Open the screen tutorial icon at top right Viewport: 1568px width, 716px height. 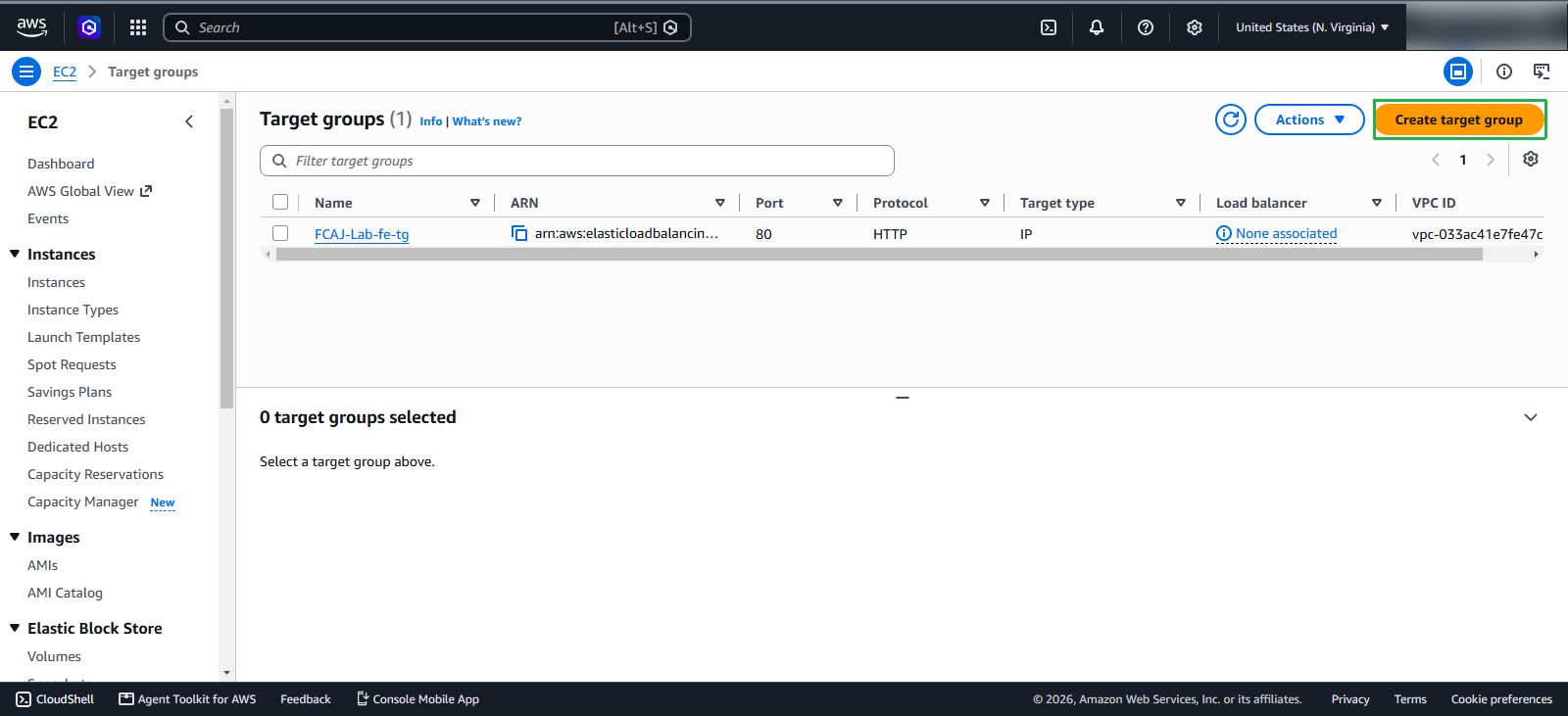click(1542, 72)
